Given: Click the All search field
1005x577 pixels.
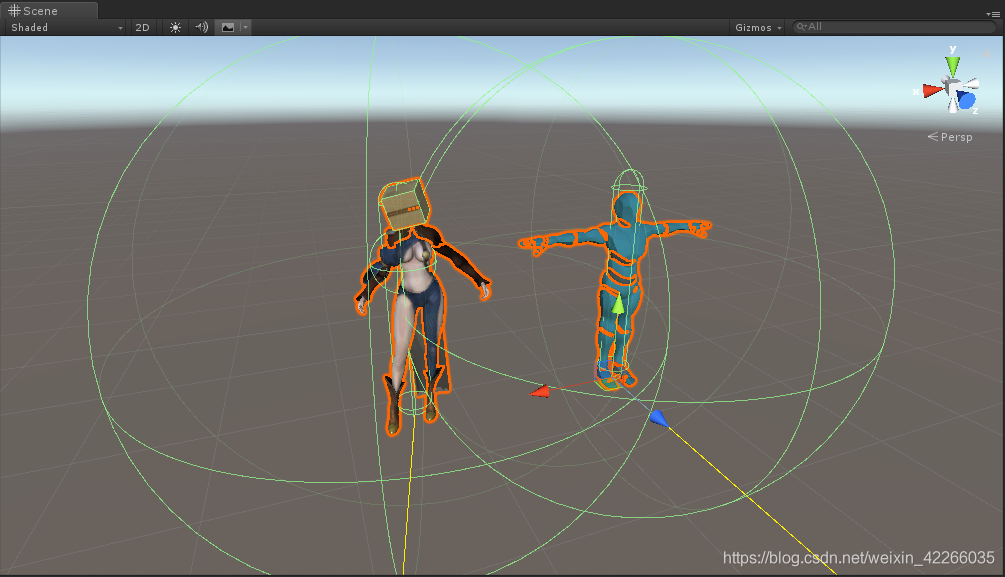Looking at the screenshot, I should (894, 27).
